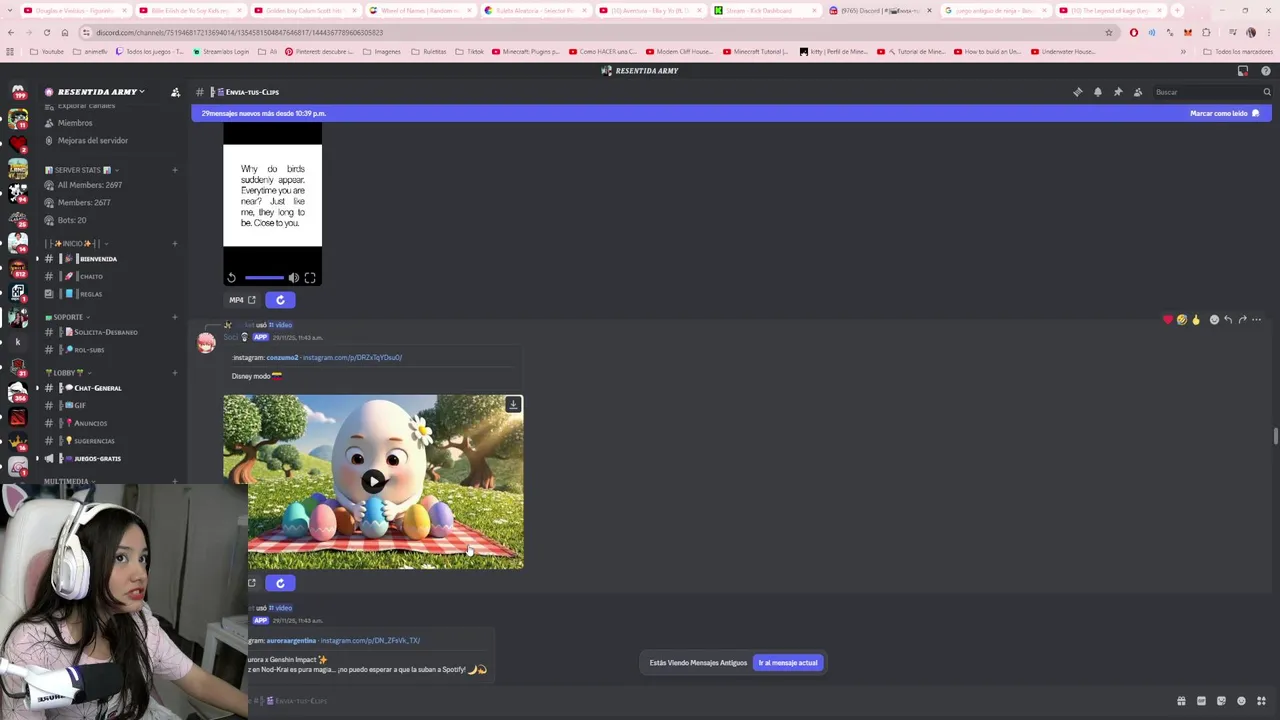Collapse the INICIO category
This screenshot has width=1280, height=720.
click(x=75, y=243)
